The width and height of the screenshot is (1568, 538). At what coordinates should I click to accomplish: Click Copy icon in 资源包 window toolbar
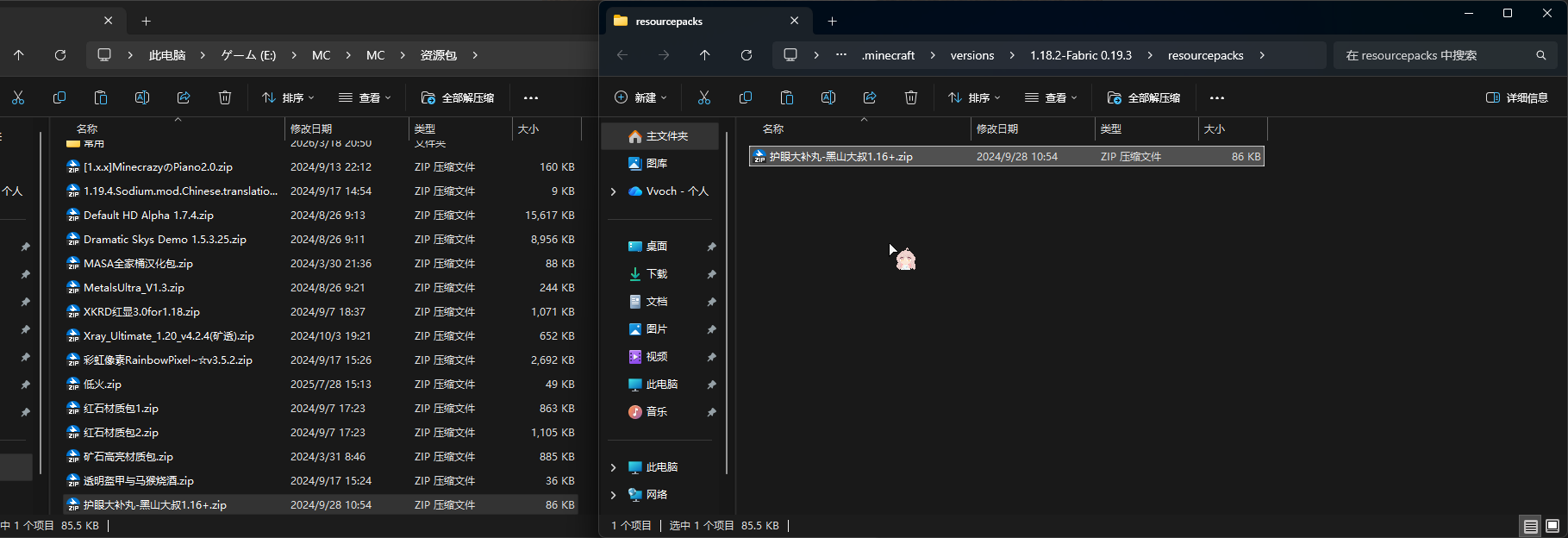point(59,97)
